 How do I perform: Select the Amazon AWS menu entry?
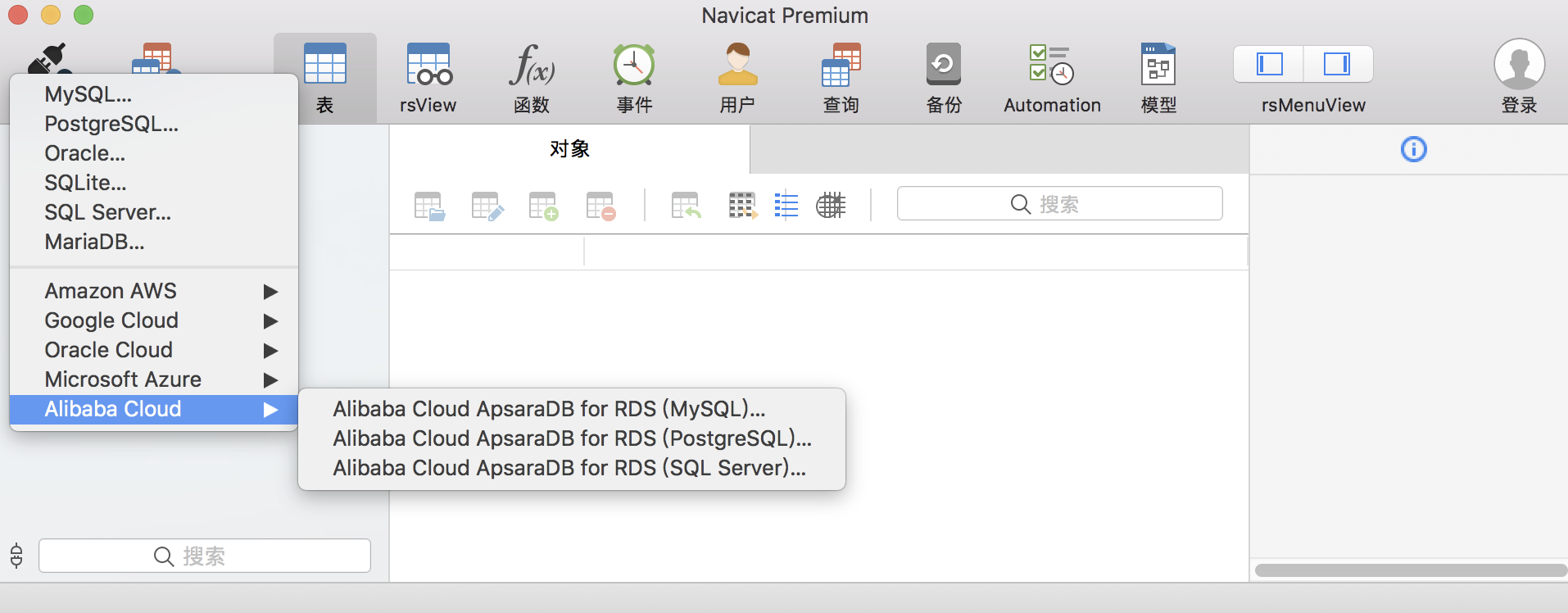[154, 291]
